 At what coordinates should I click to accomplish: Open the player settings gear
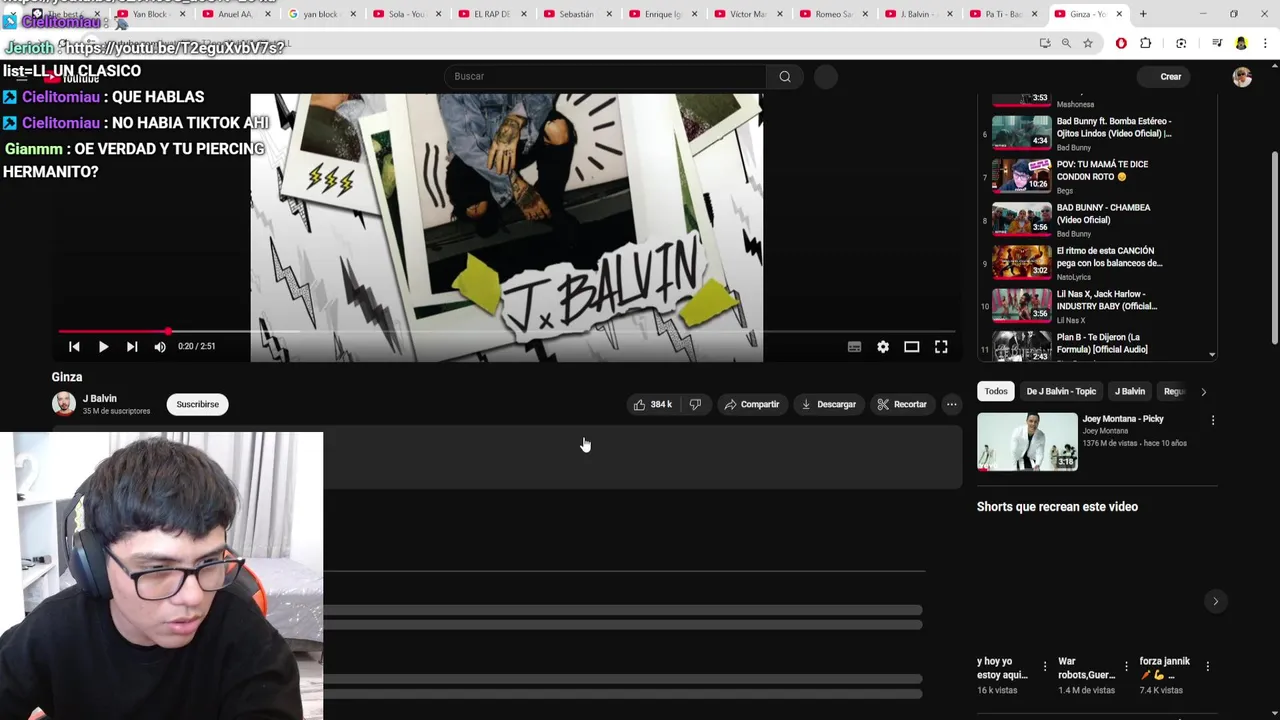pos(883,347)
